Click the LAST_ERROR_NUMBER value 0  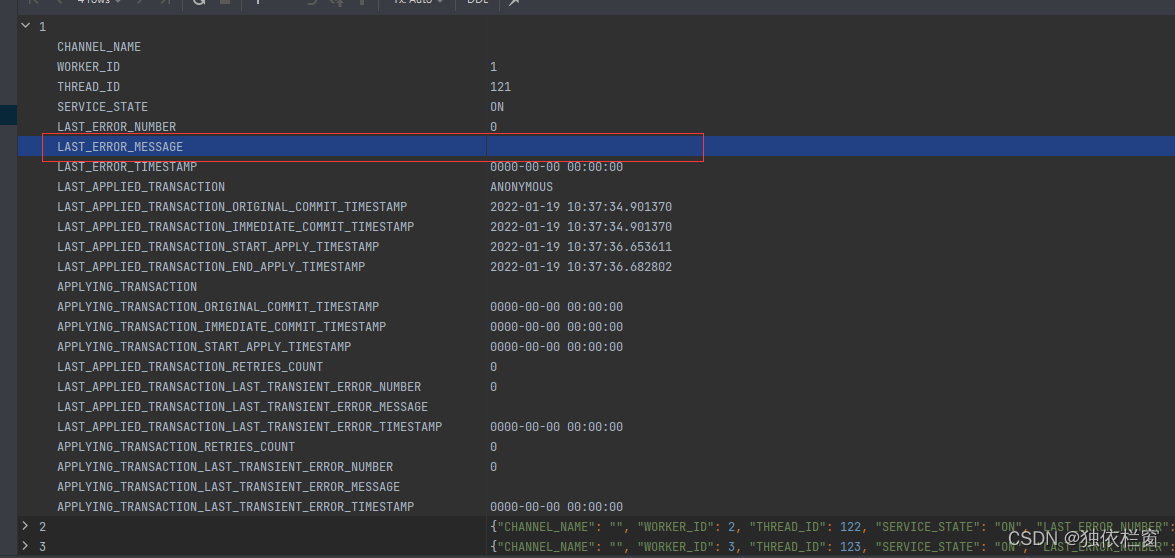click(x=493, y=127)
